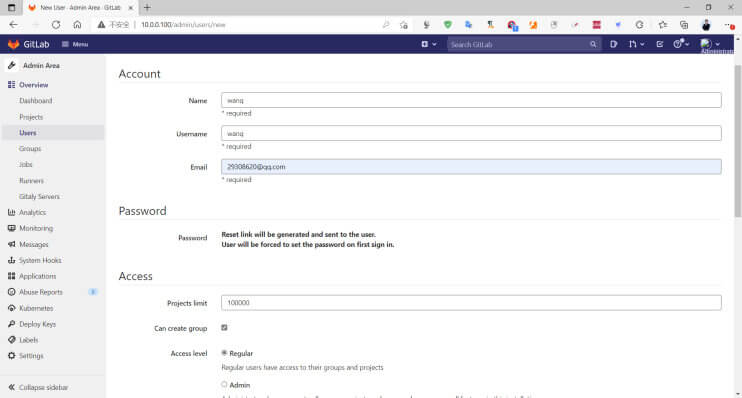The width and height of the screenshot is (742, 398).
Task: Open Monitoring menu label
Action: (36, 228)
